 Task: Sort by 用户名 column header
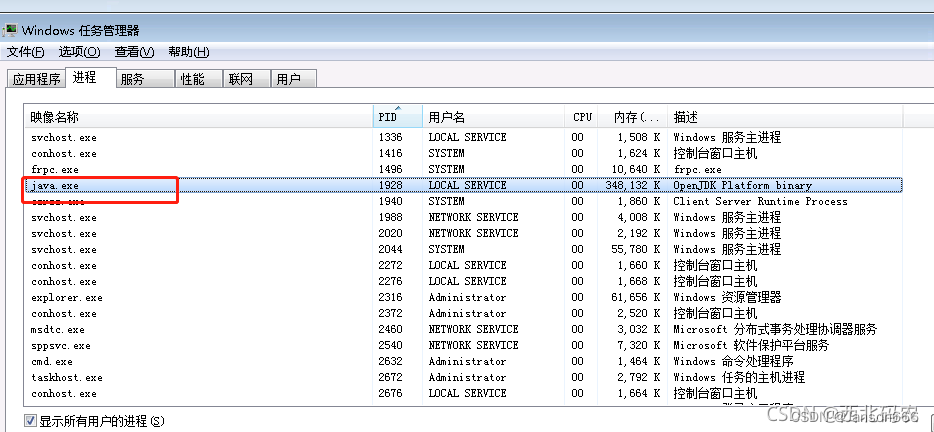[x=494, y=117]
